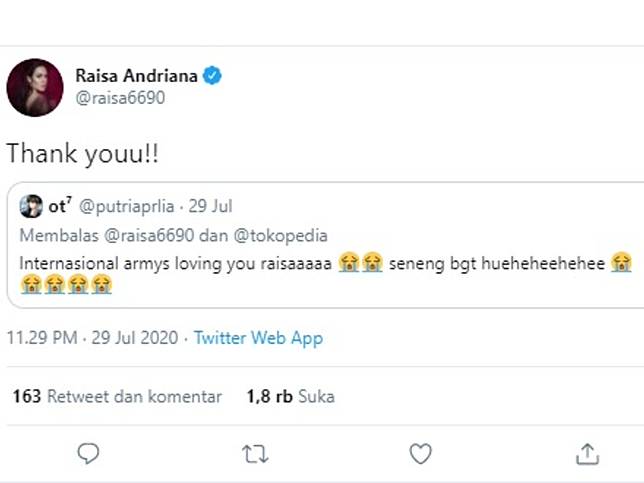Viewport: 644px width, 483px height.
Task: Open the Twitter Web App source link
Action: pos(258,338)
